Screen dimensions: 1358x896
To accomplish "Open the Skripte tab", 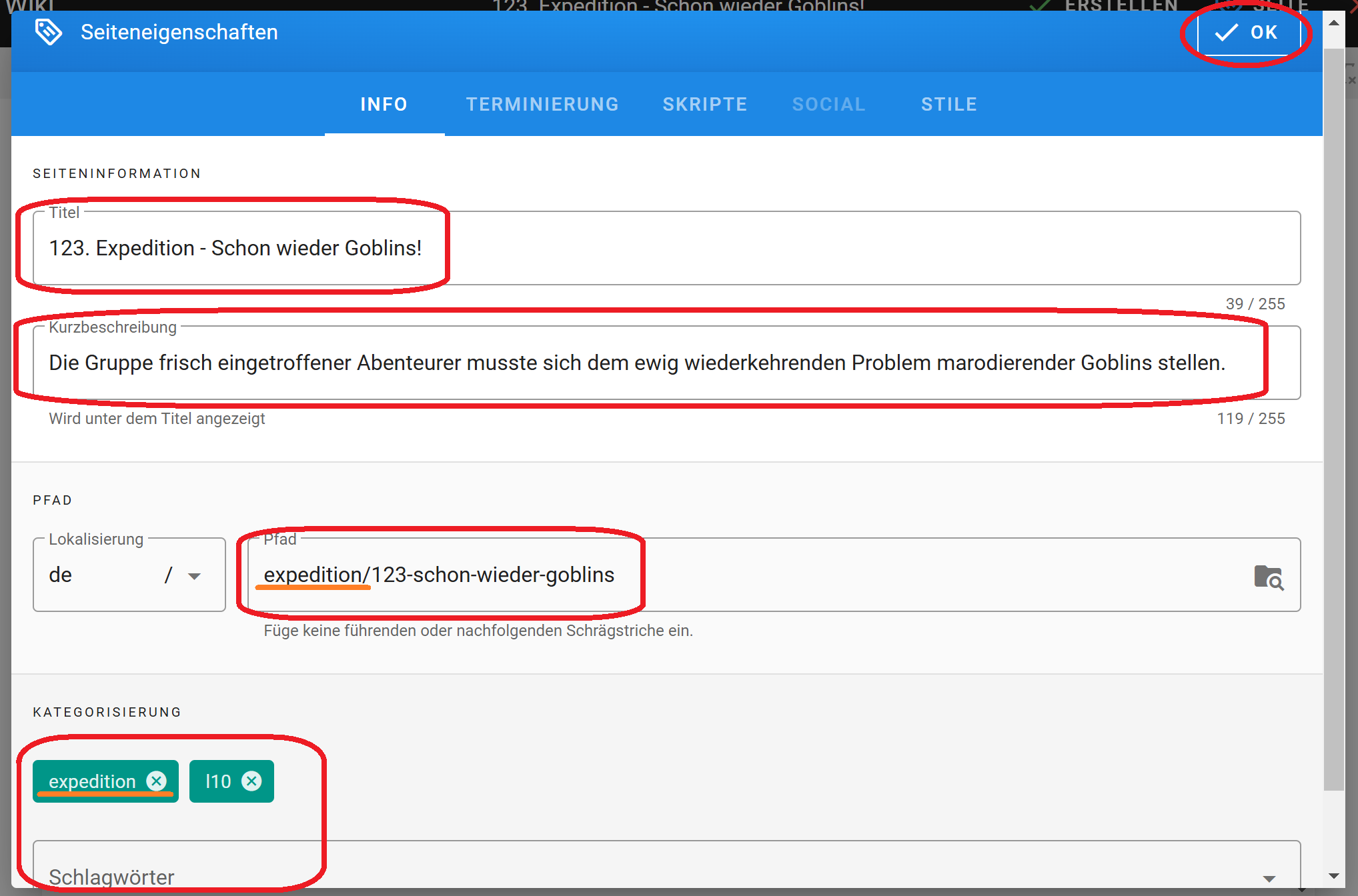I will coord(704,105).
